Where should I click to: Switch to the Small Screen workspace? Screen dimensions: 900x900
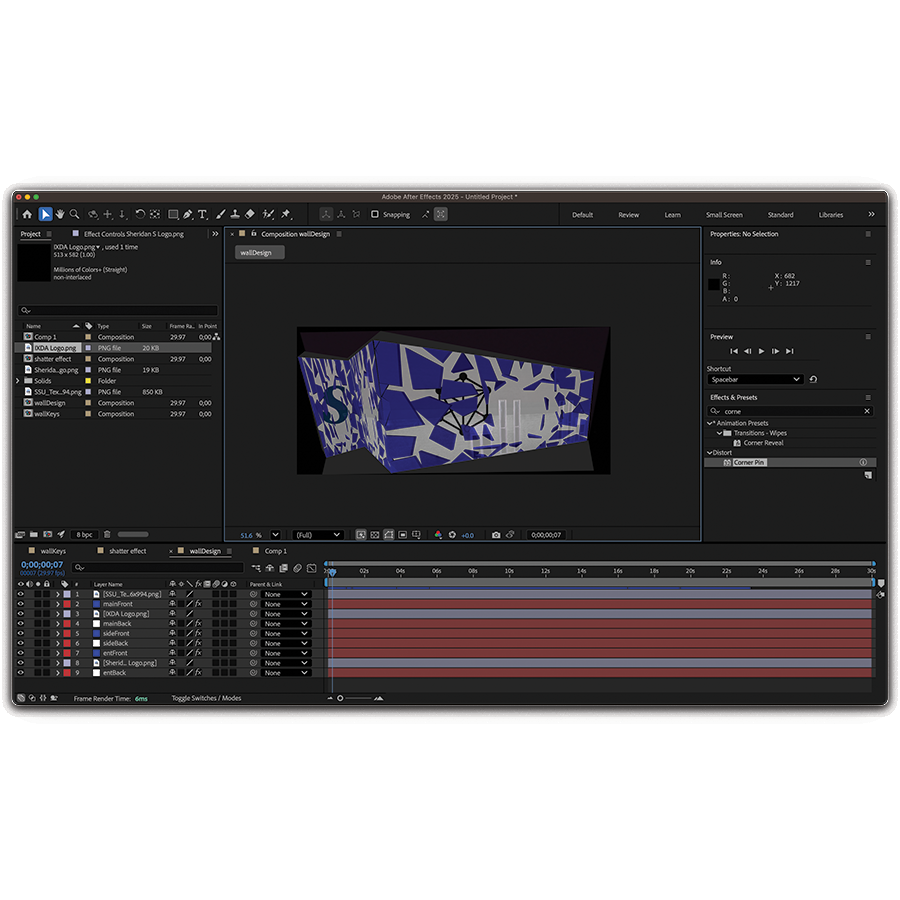724,214
